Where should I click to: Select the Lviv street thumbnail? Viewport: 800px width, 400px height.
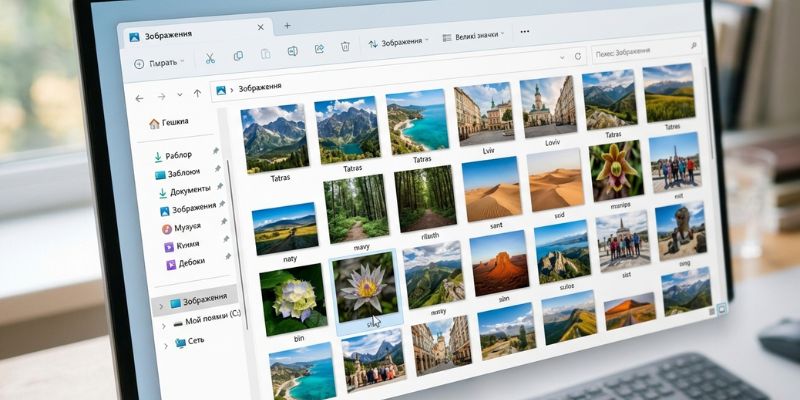pyautogui.click(x=484, y=114)
